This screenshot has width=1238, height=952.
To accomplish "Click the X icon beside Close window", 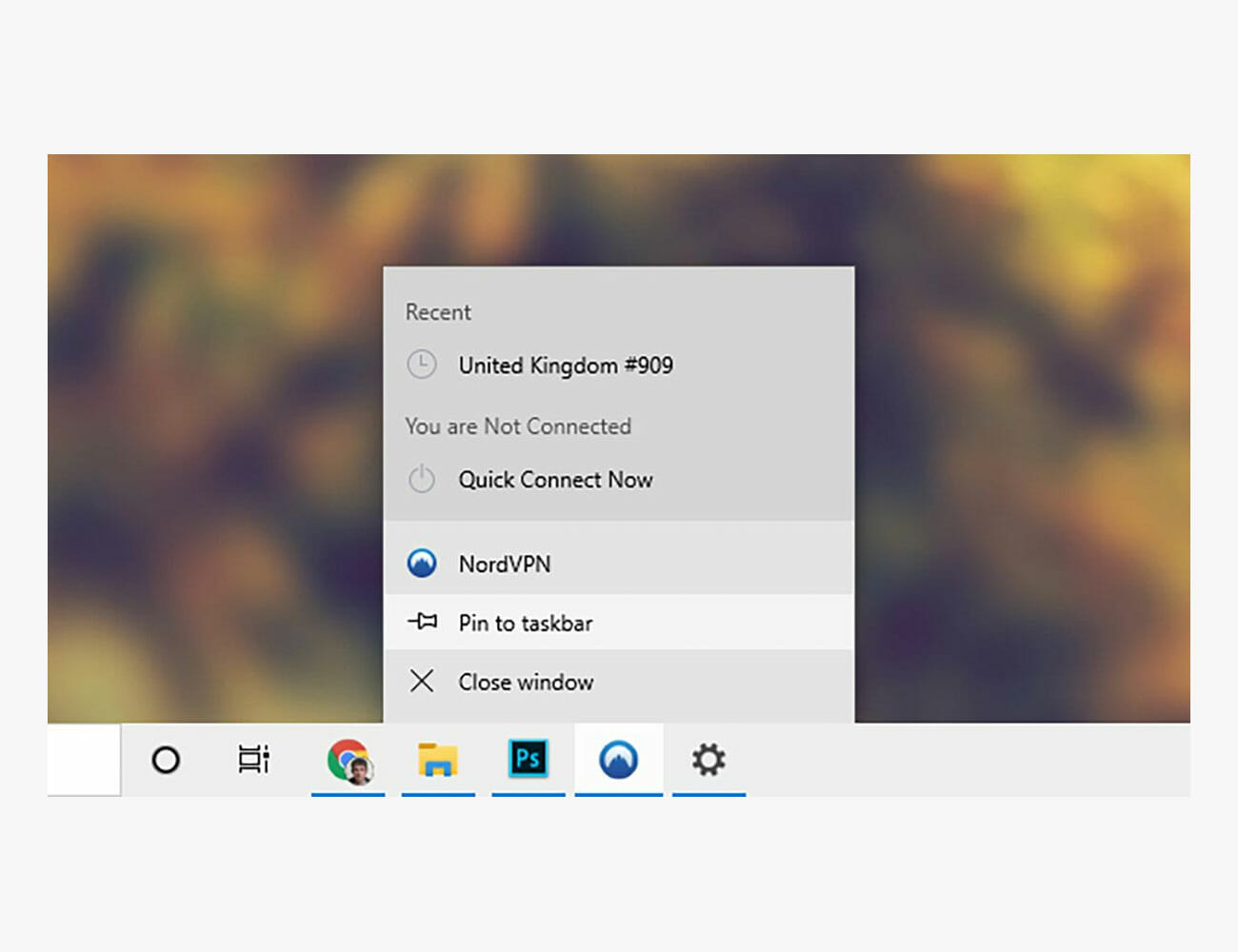I will click(x=422, y=681).
